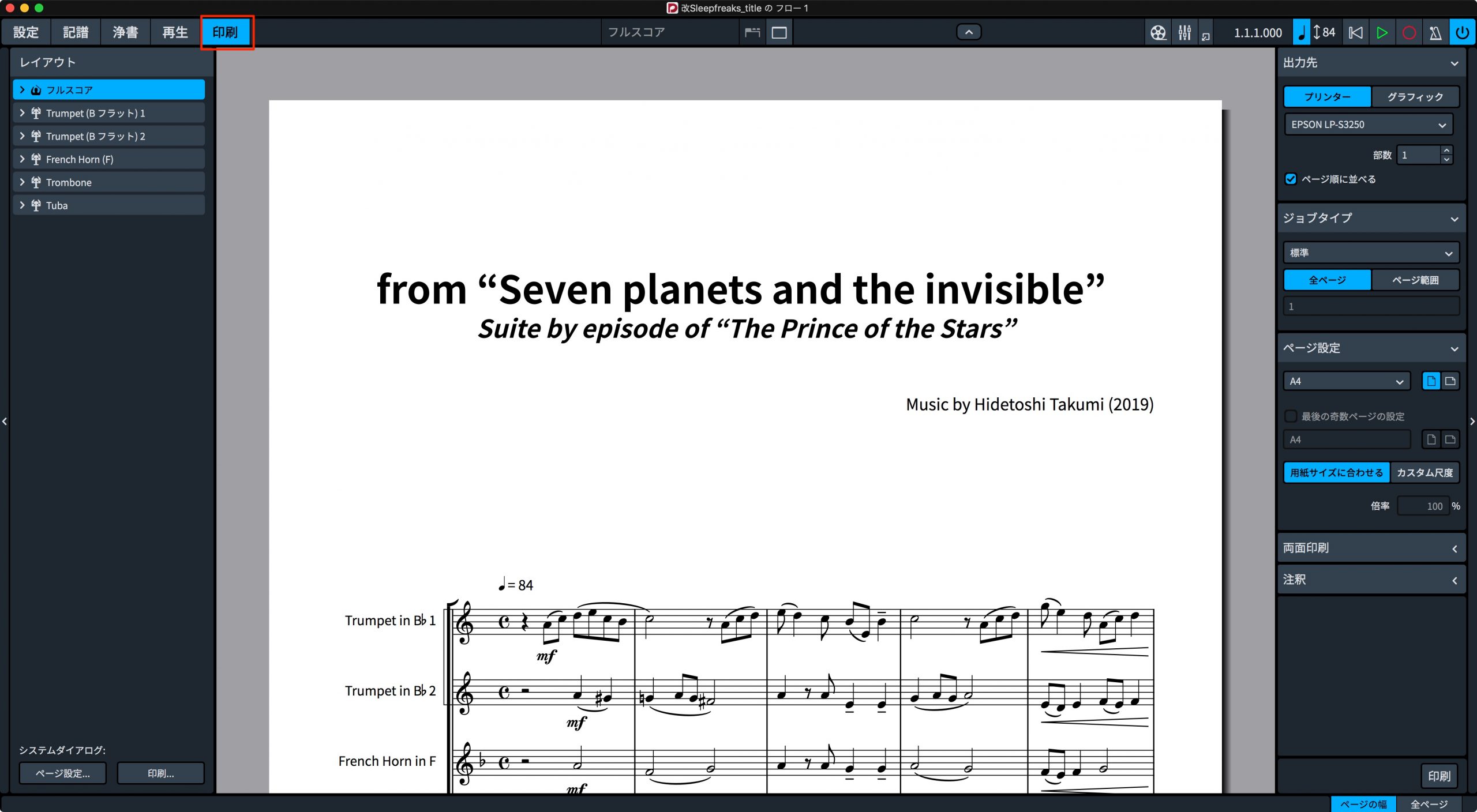Open the mixer icon

(1184, 32)
